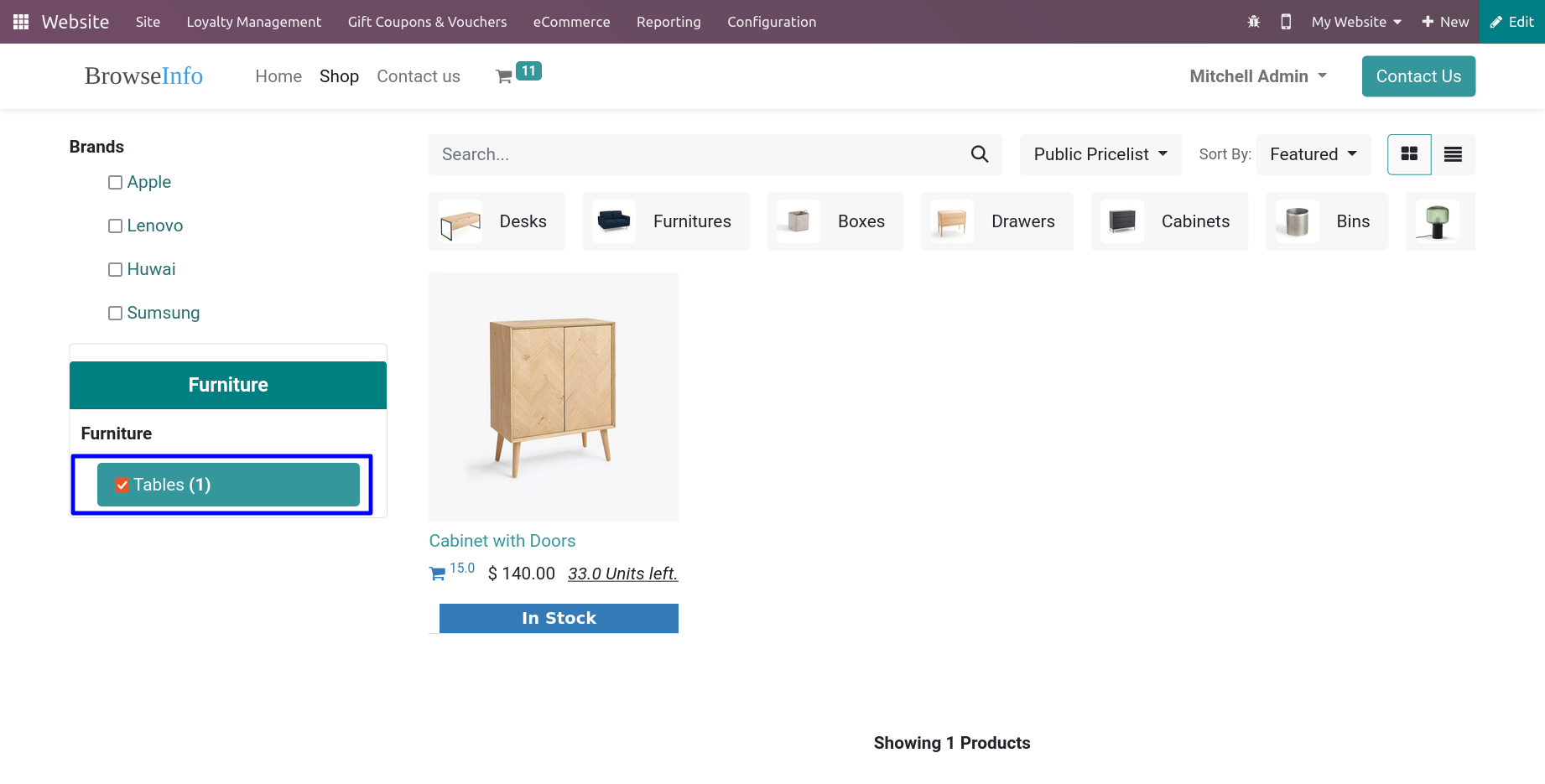Open the Public Pricelist dropdown
1545x784 pixels.
tap(1100, 154)
